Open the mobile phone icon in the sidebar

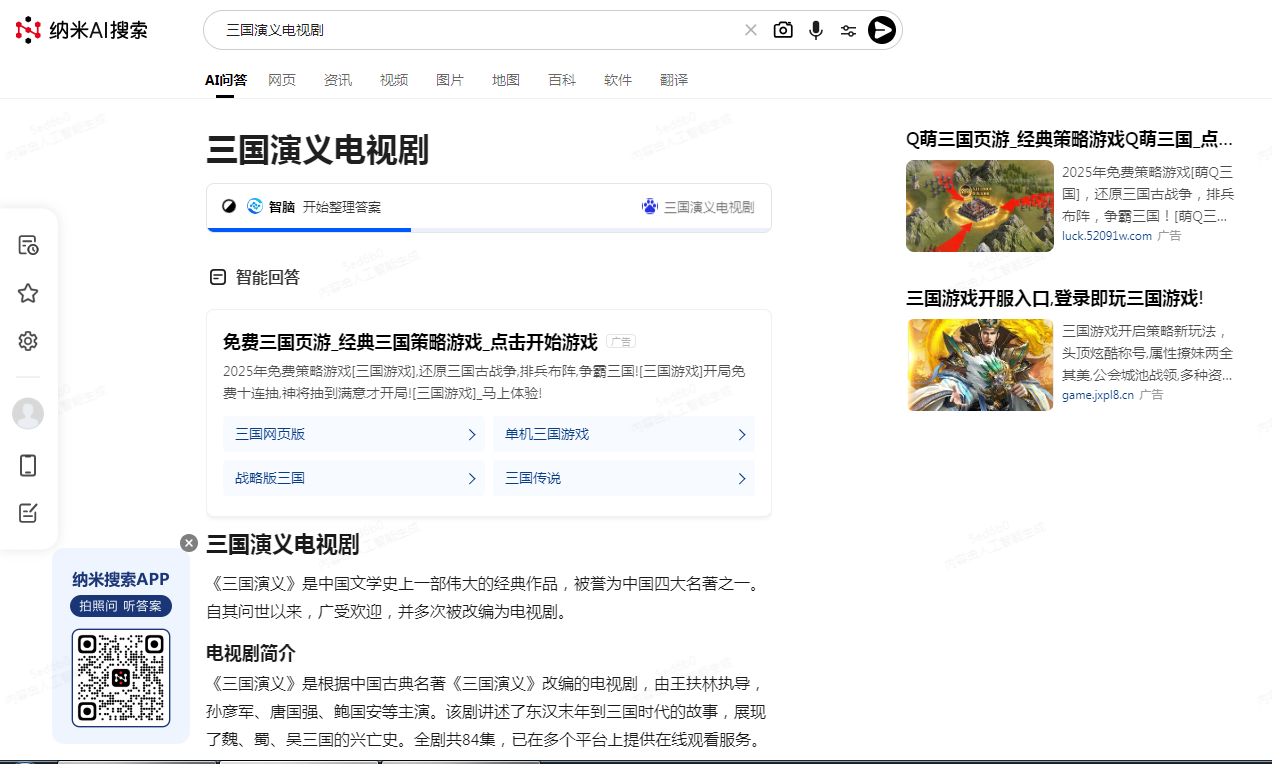27,465
